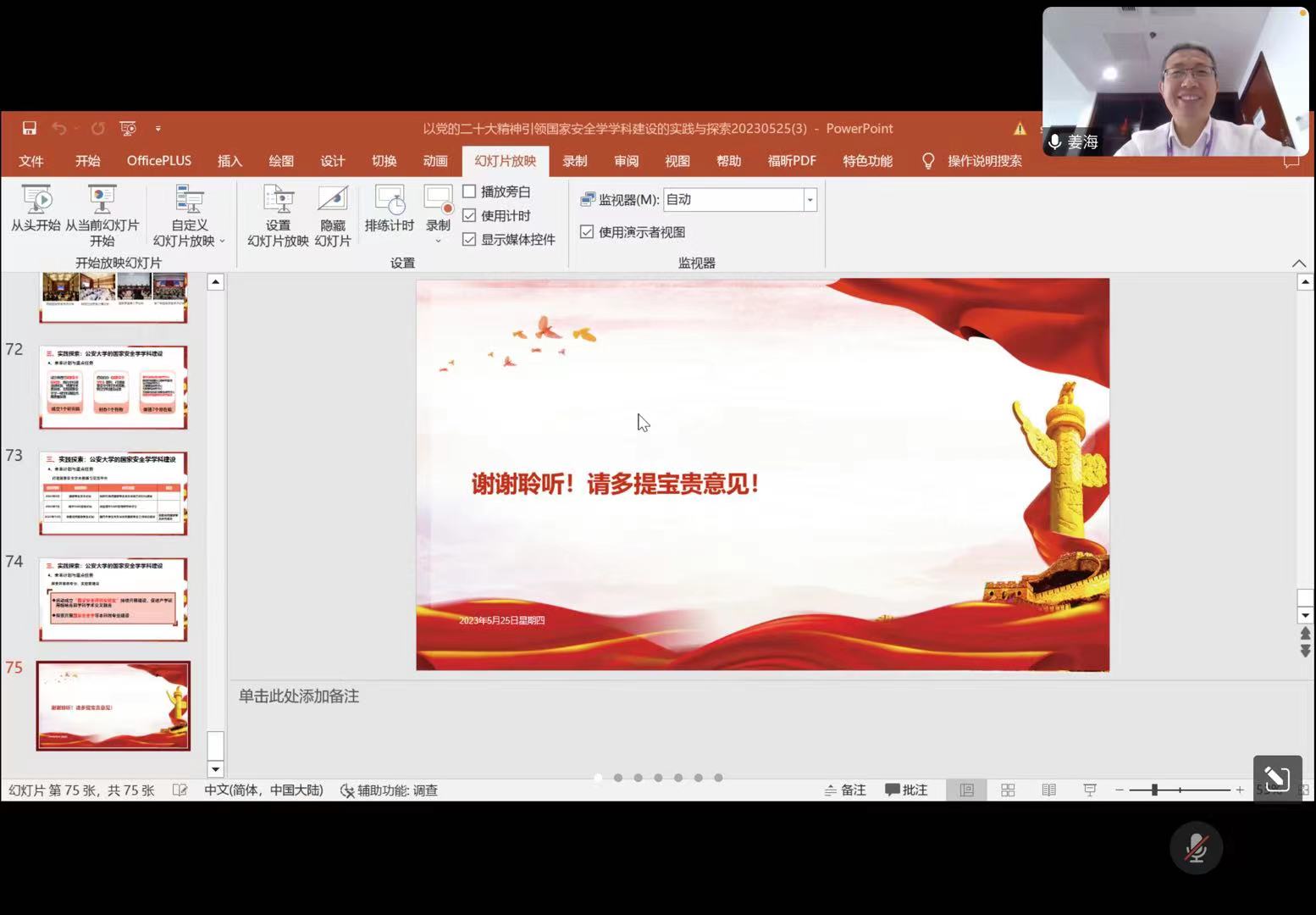The height and width of the screenshot is (915, 1316).
Task: Click the 从头开始 slideshow icon
Action: click(x=36, y=200)
